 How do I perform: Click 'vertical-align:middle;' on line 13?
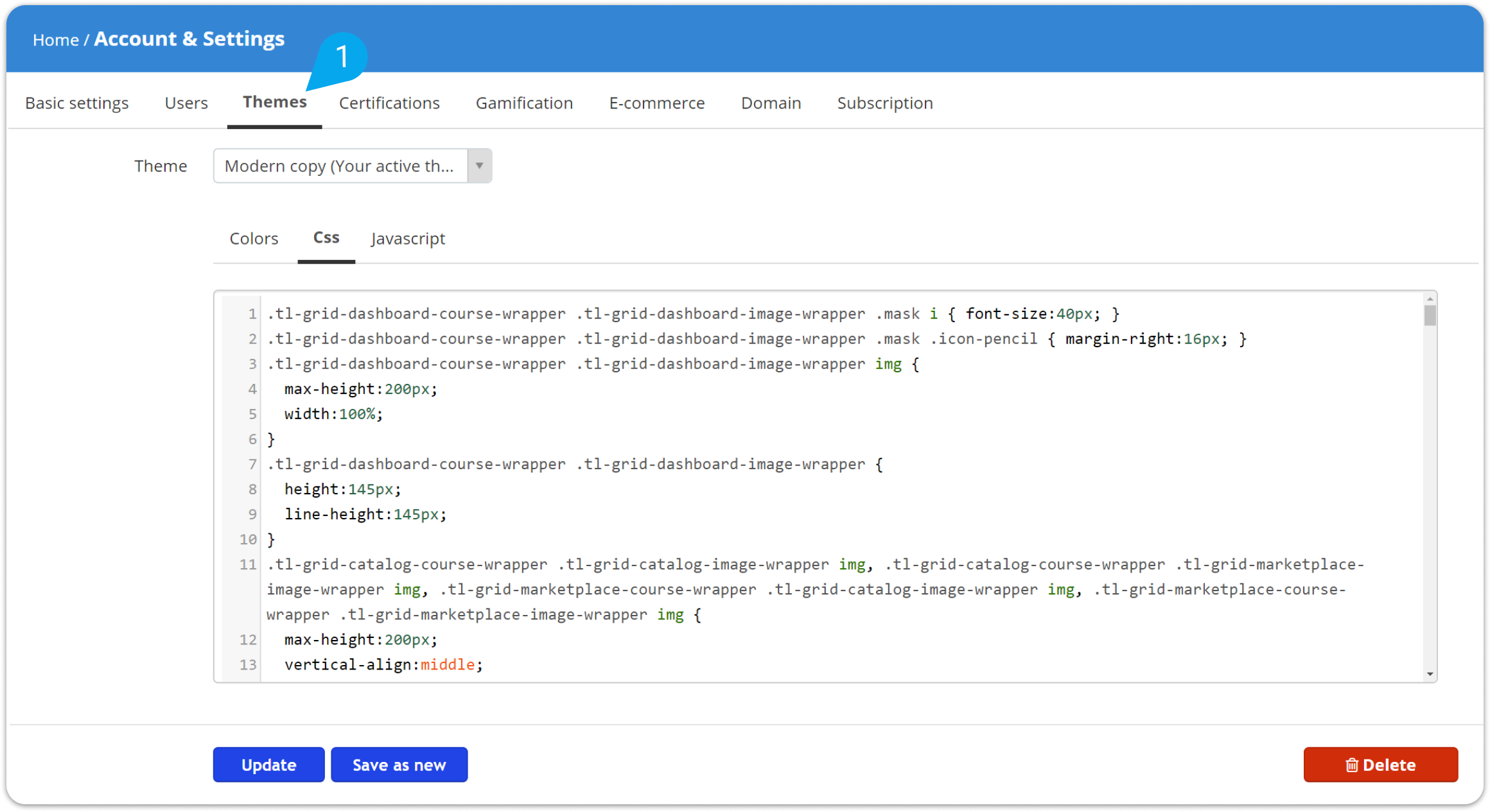tap(383, 664)
